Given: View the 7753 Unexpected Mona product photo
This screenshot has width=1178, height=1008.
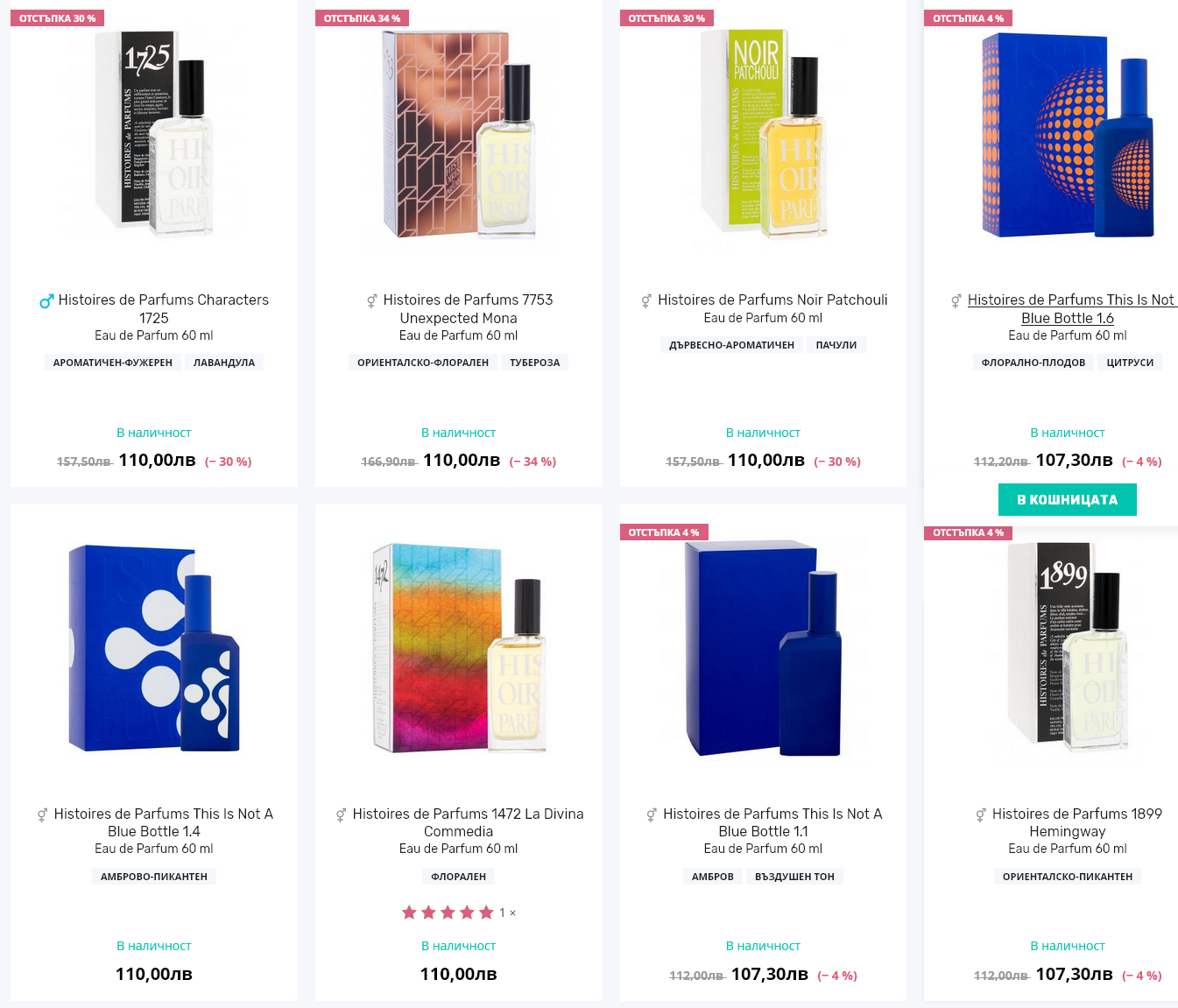Looking at the screenshot, I should [x=459, y=134].
